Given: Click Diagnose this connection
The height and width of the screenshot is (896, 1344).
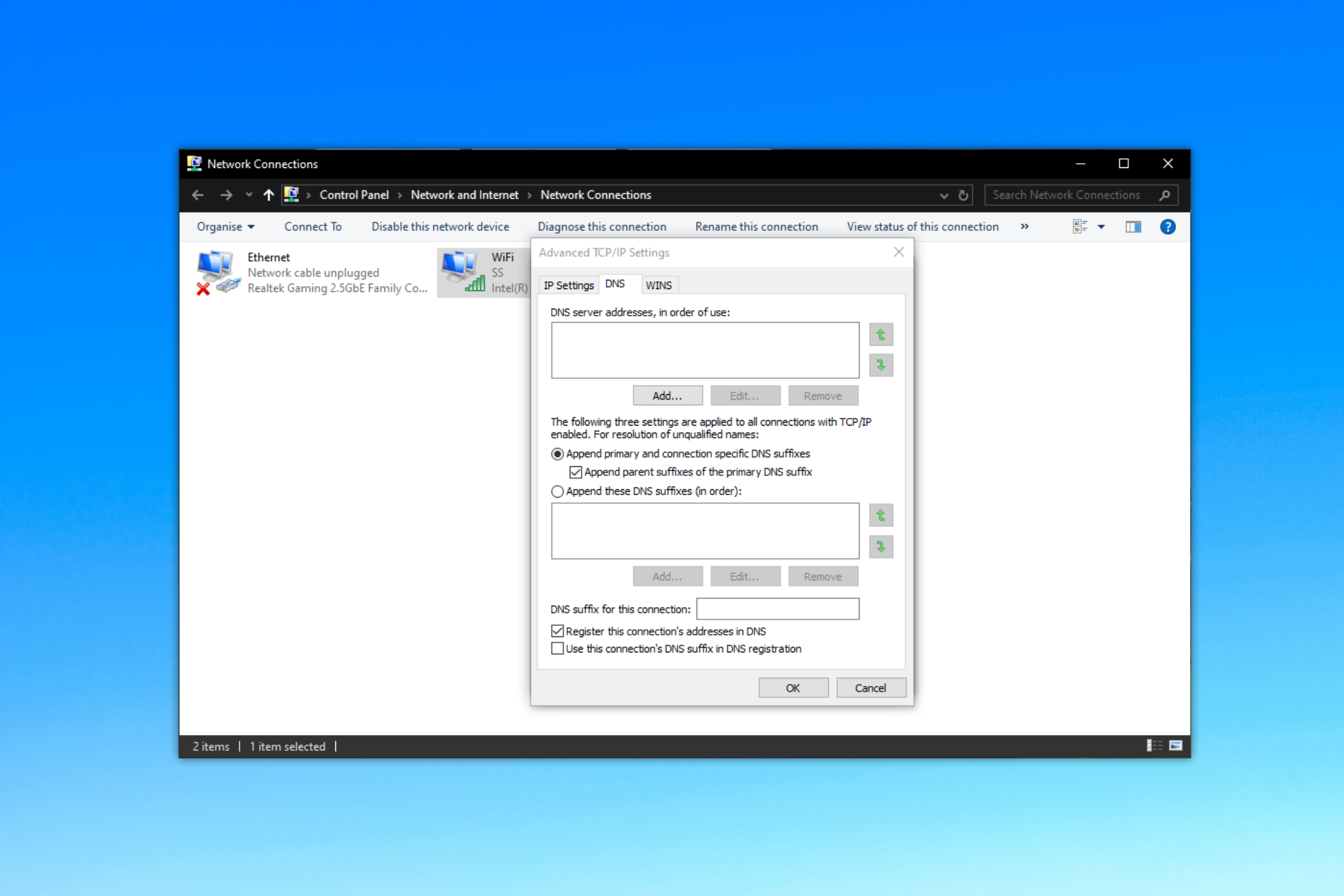Looking at the screenshot, I should tap(602, 227).
